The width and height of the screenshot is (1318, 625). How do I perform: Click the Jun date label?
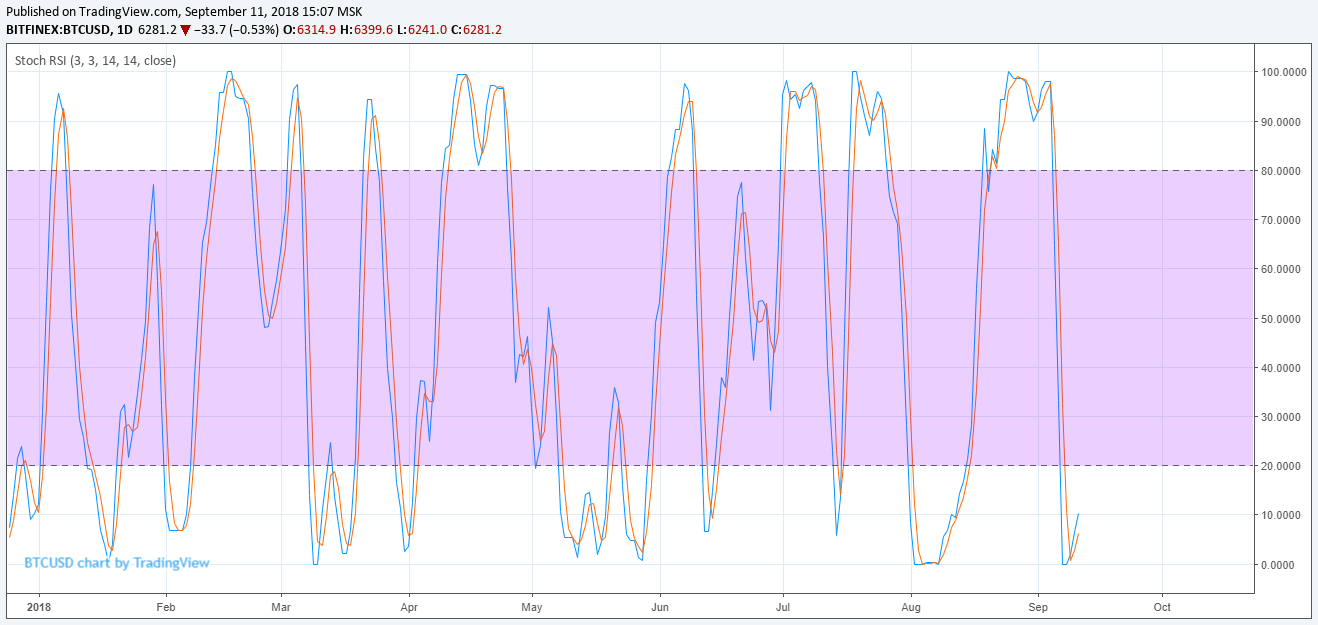(x=659, y=607)
